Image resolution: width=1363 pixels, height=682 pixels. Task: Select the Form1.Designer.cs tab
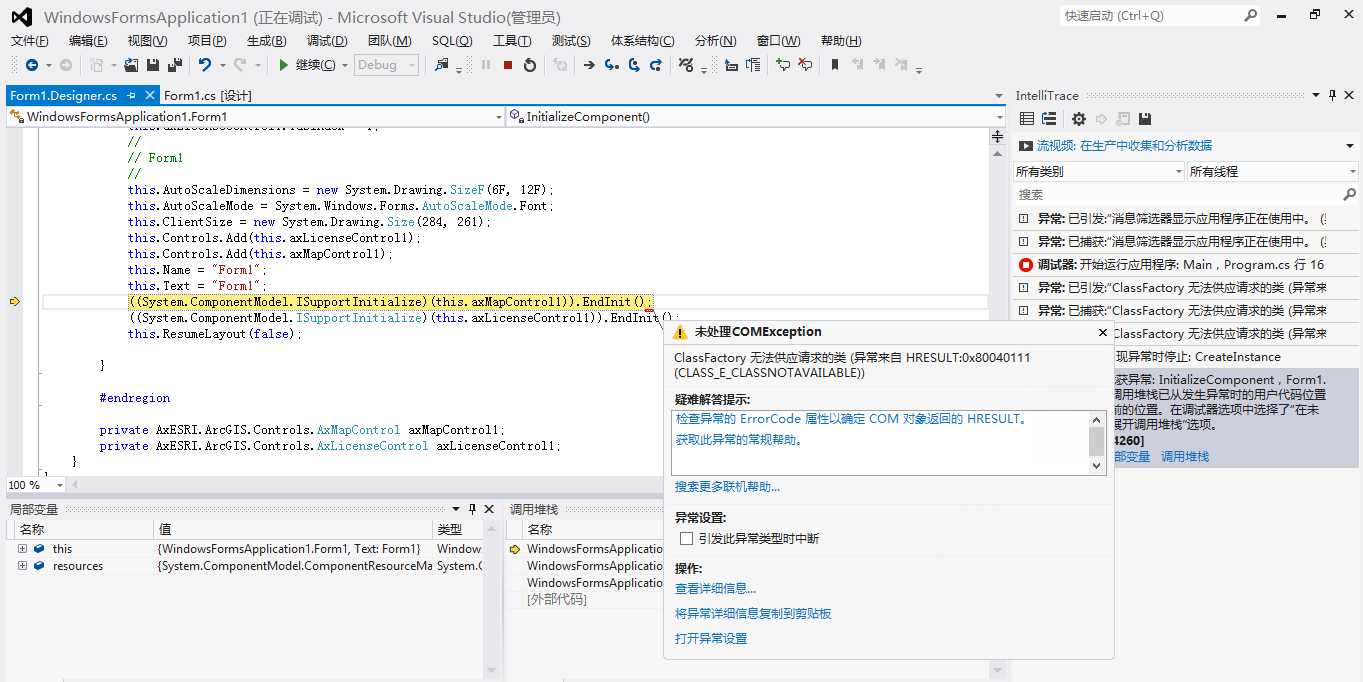click(x=64, y=96)
